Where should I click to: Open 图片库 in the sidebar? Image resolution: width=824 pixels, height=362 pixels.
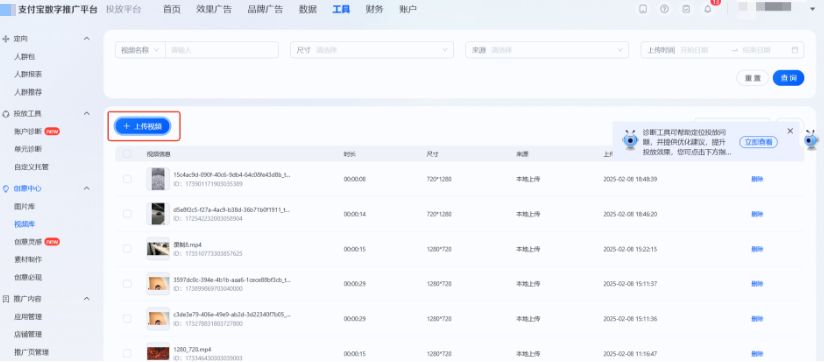coord(25,206)
